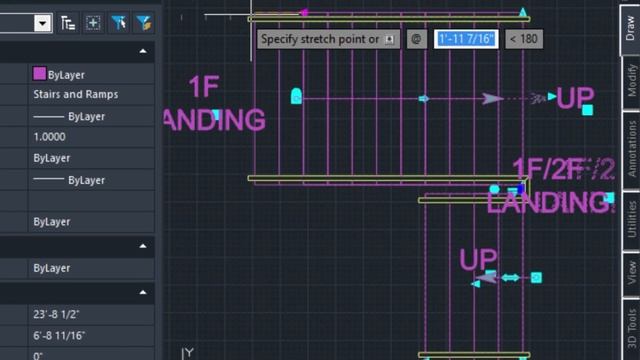
Task: Click the 0" property value
Action: tap(38, 356)
